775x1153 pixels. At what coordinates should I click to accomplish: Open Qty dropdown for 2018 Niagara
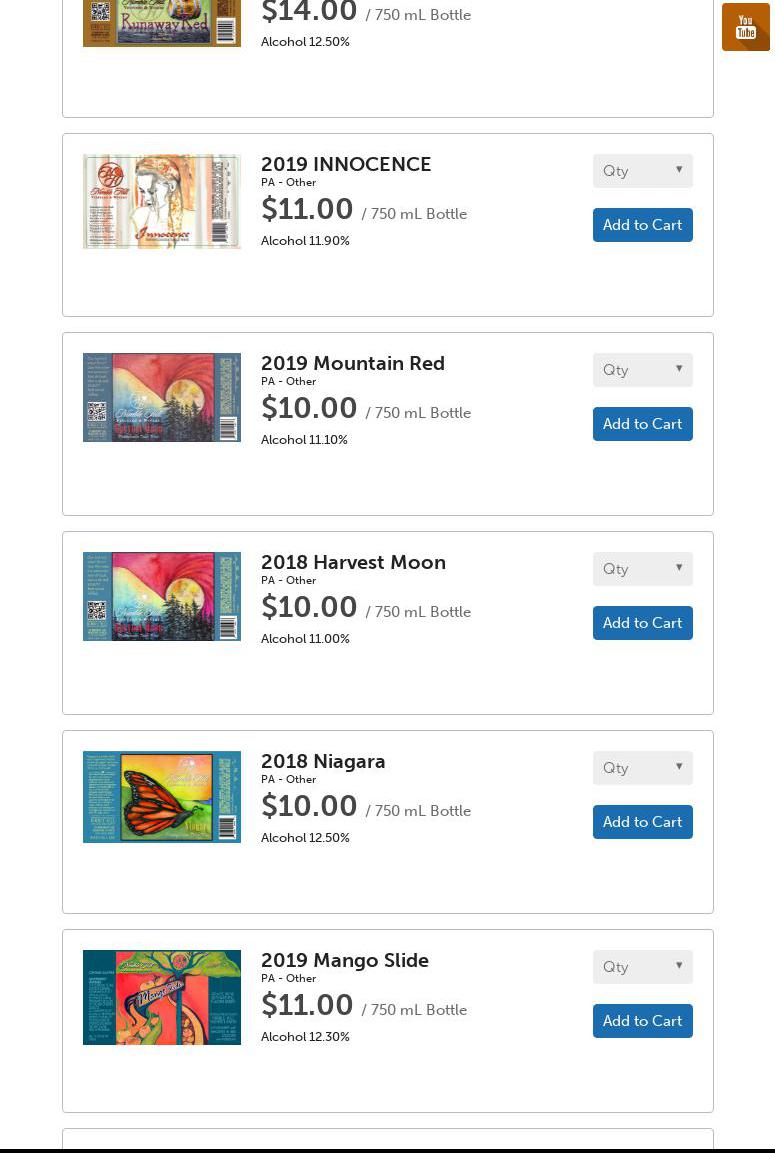tap(642, 768)
